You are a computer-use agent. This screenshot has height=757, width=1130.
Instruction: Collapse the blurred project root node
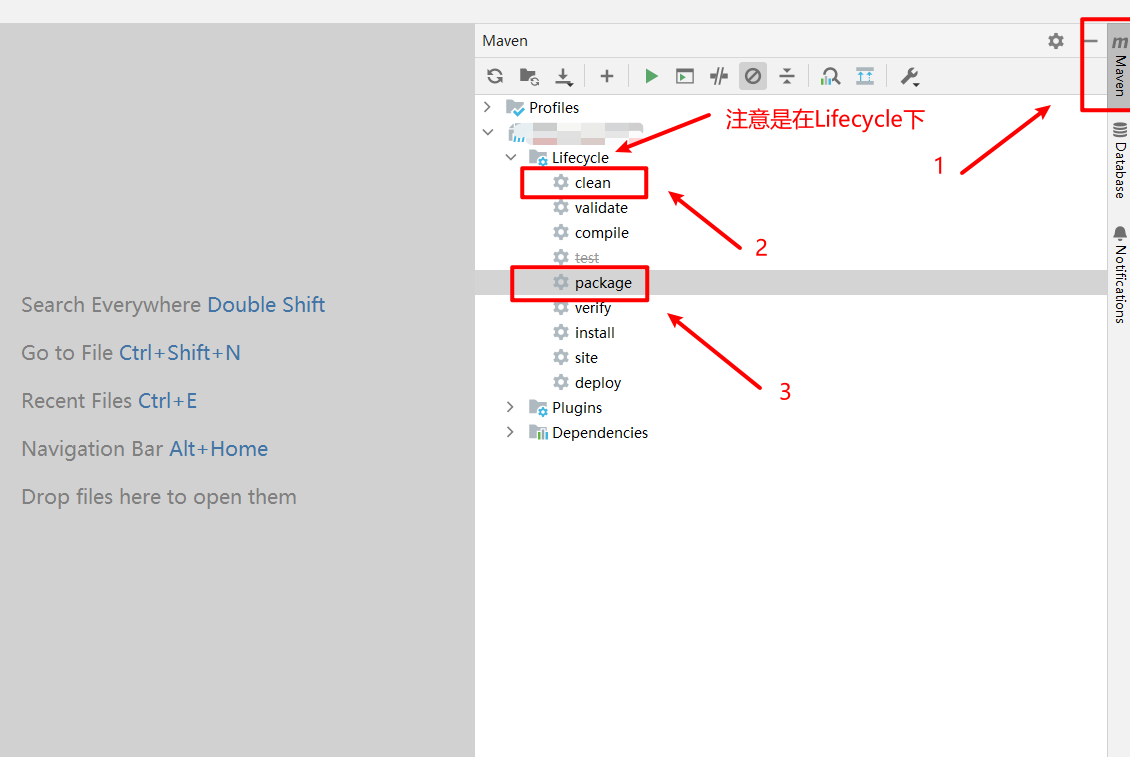[488, 132]
